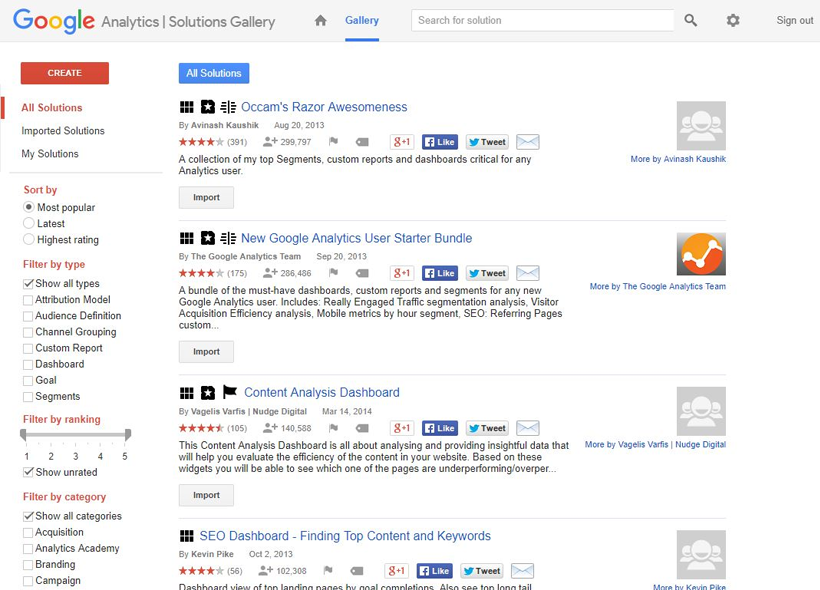Check the Acquisition category filter
Viewport: 820px width, 590px height.
pos(28,533)
